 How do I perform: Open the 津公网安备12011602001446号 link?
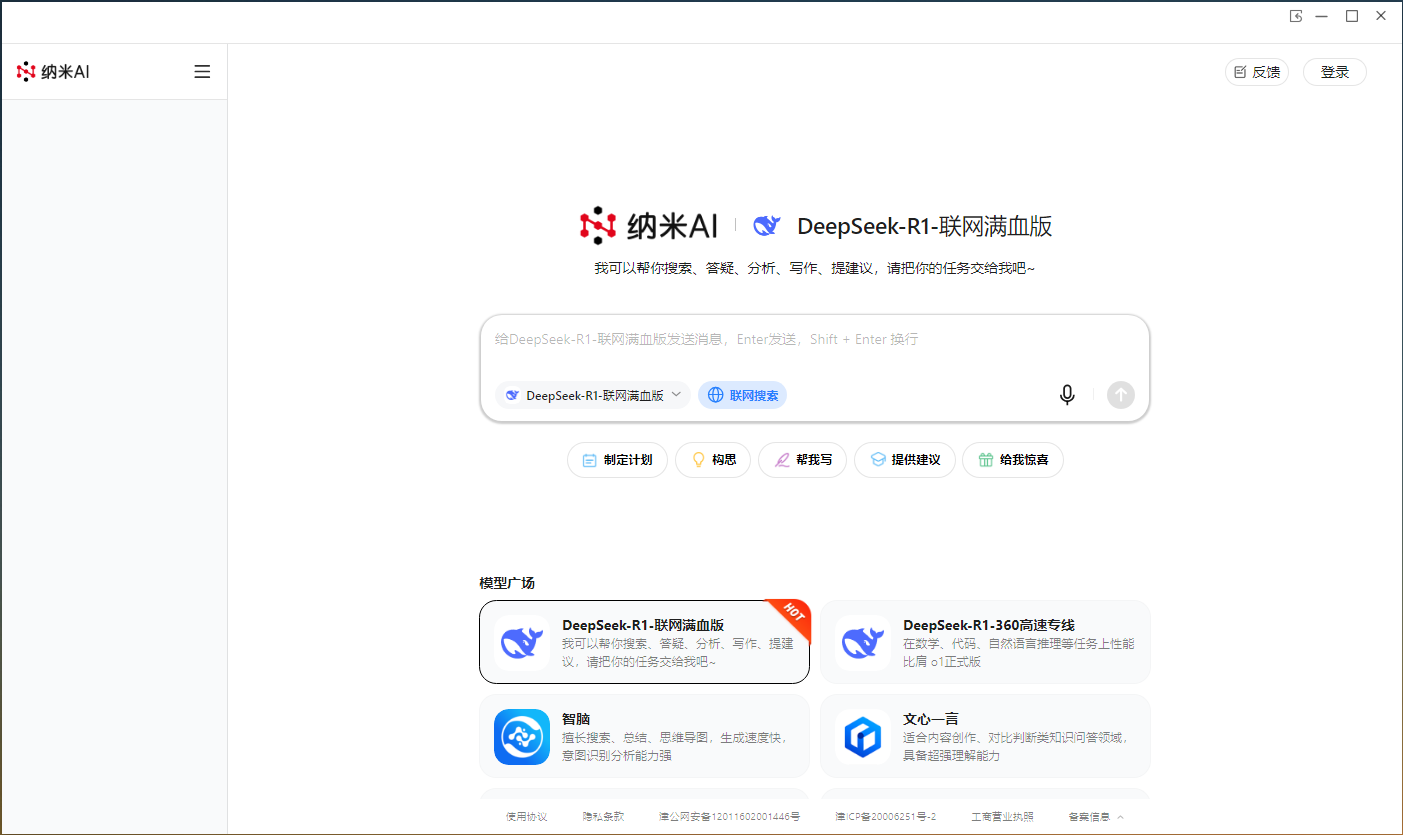[729, 817]
